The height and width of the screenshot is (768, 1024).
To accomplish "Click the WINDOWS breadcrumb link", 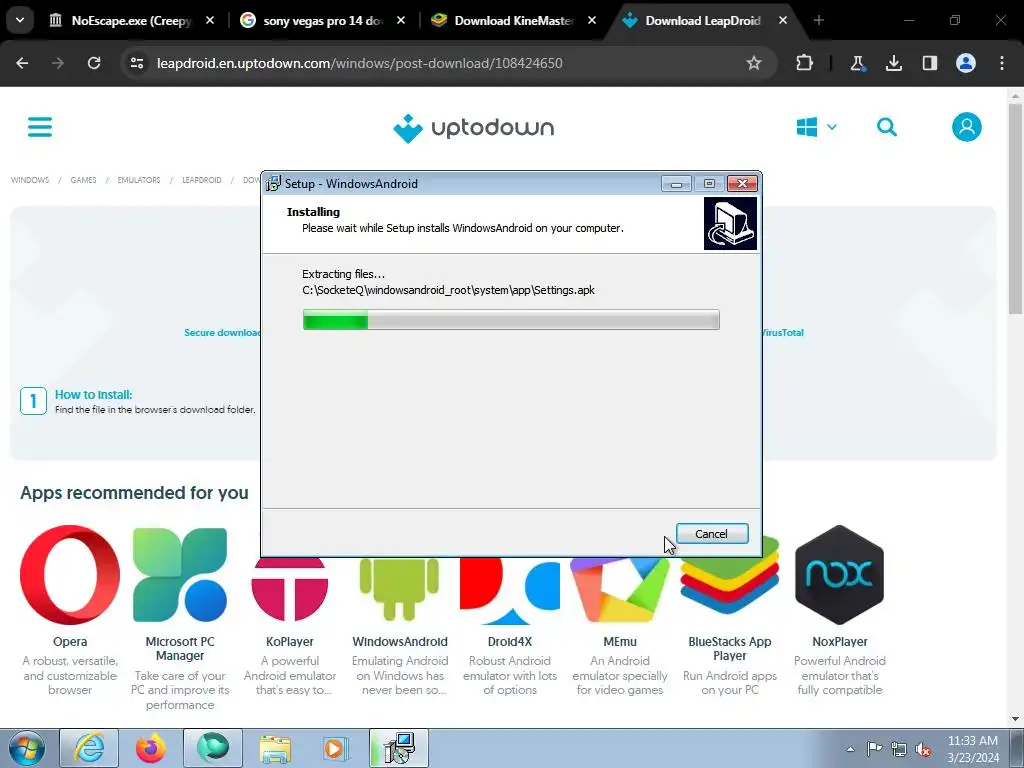I will 30,180.
